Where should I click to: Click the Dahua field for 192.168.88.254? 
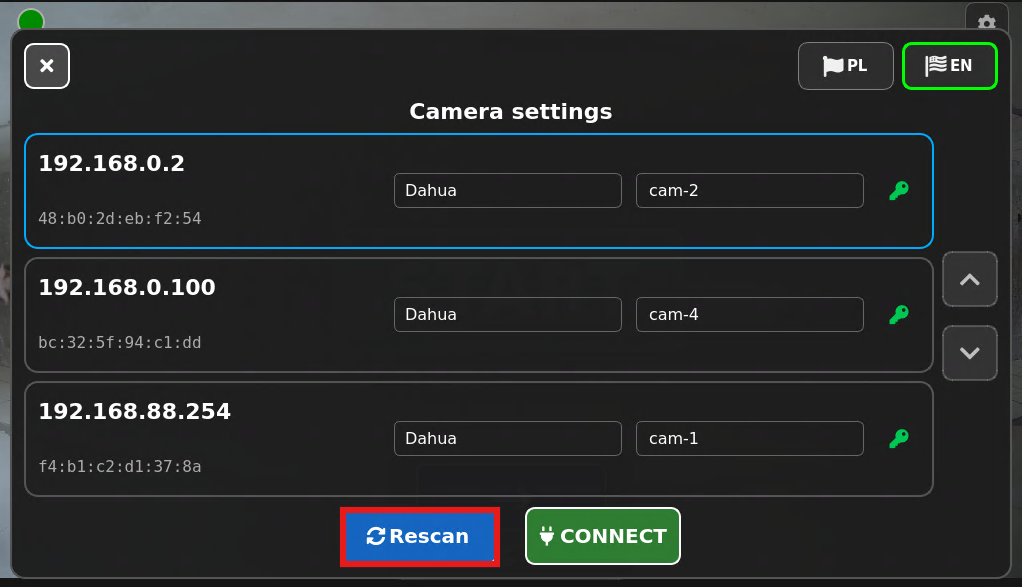coord(508,438)
